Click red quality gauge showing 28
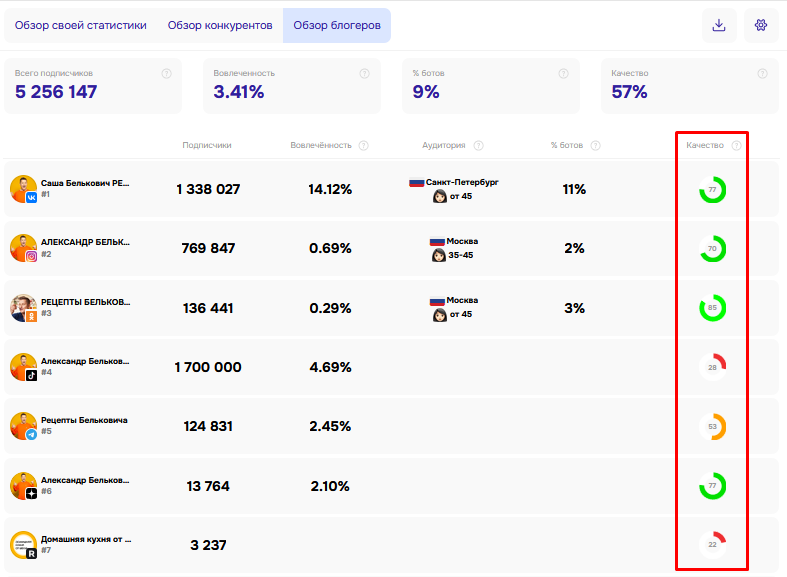 tap(713, 367)
